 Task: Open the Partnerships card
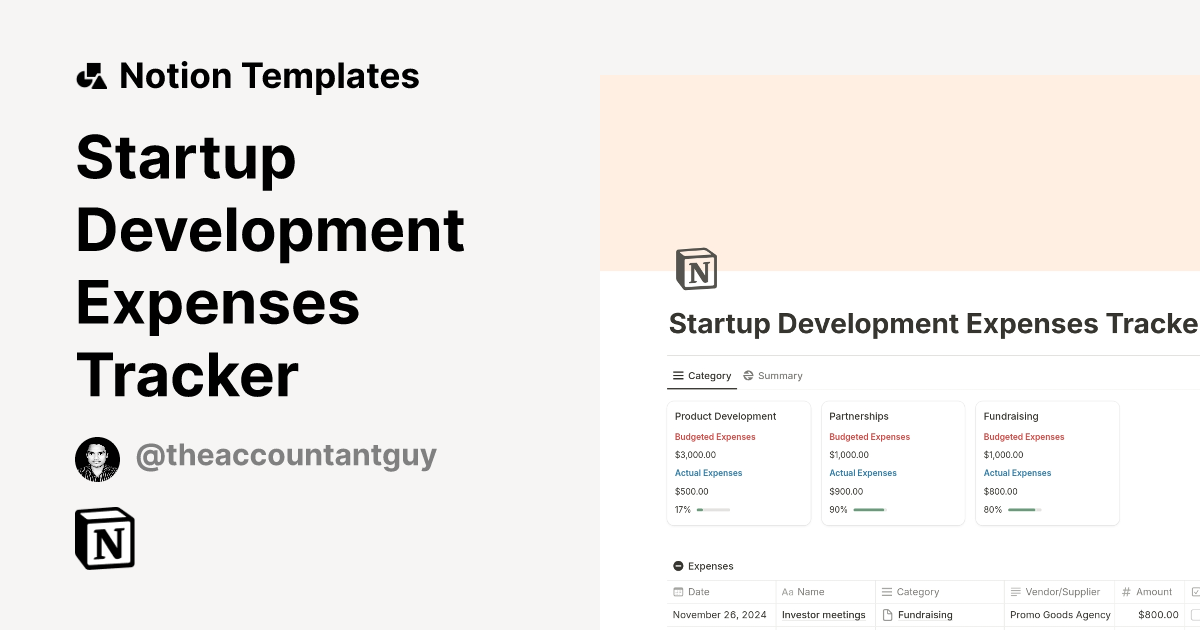click(892, 462)
